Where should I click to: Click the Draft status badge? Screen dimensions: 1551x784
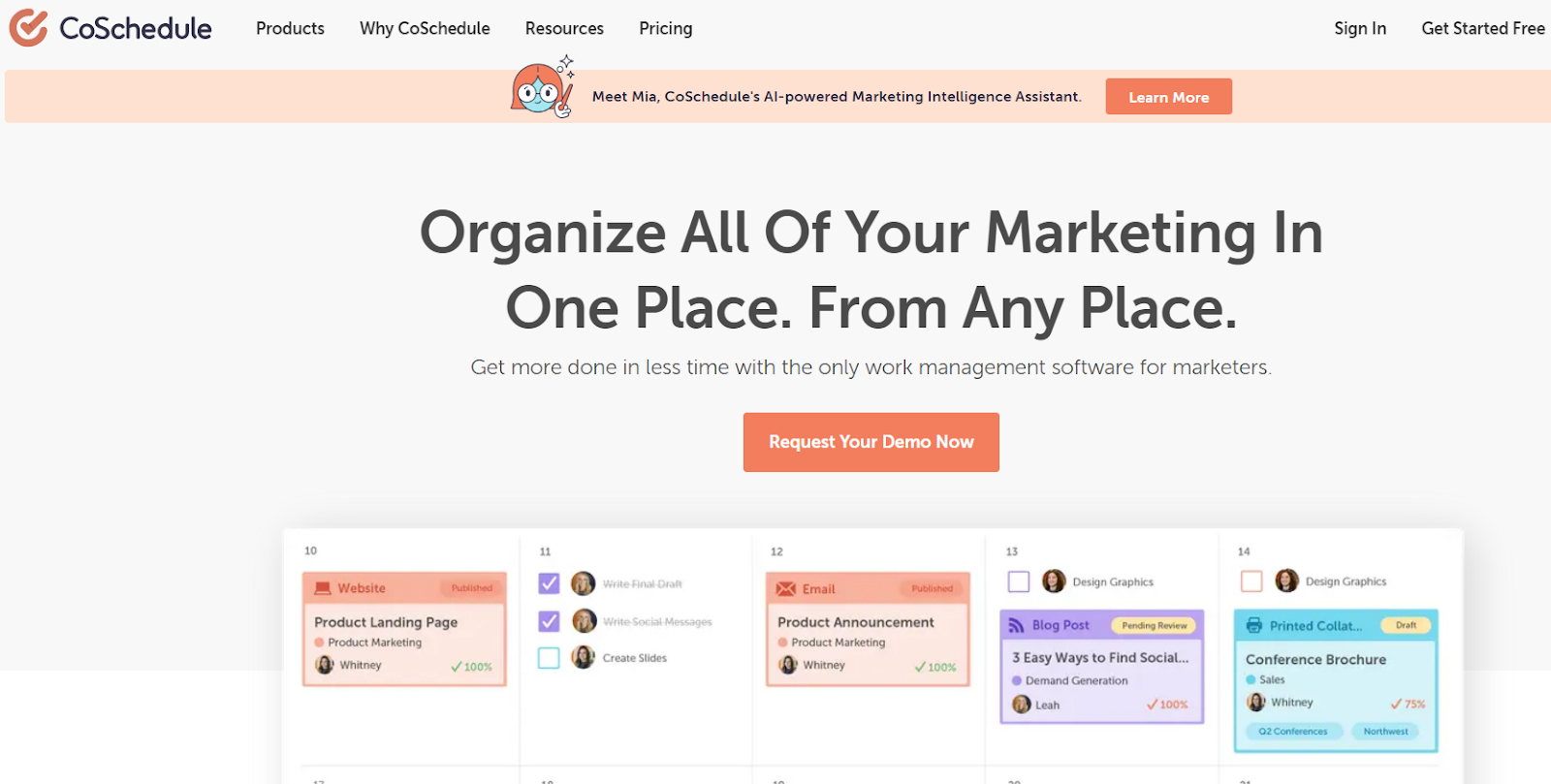coord(1406,626)
